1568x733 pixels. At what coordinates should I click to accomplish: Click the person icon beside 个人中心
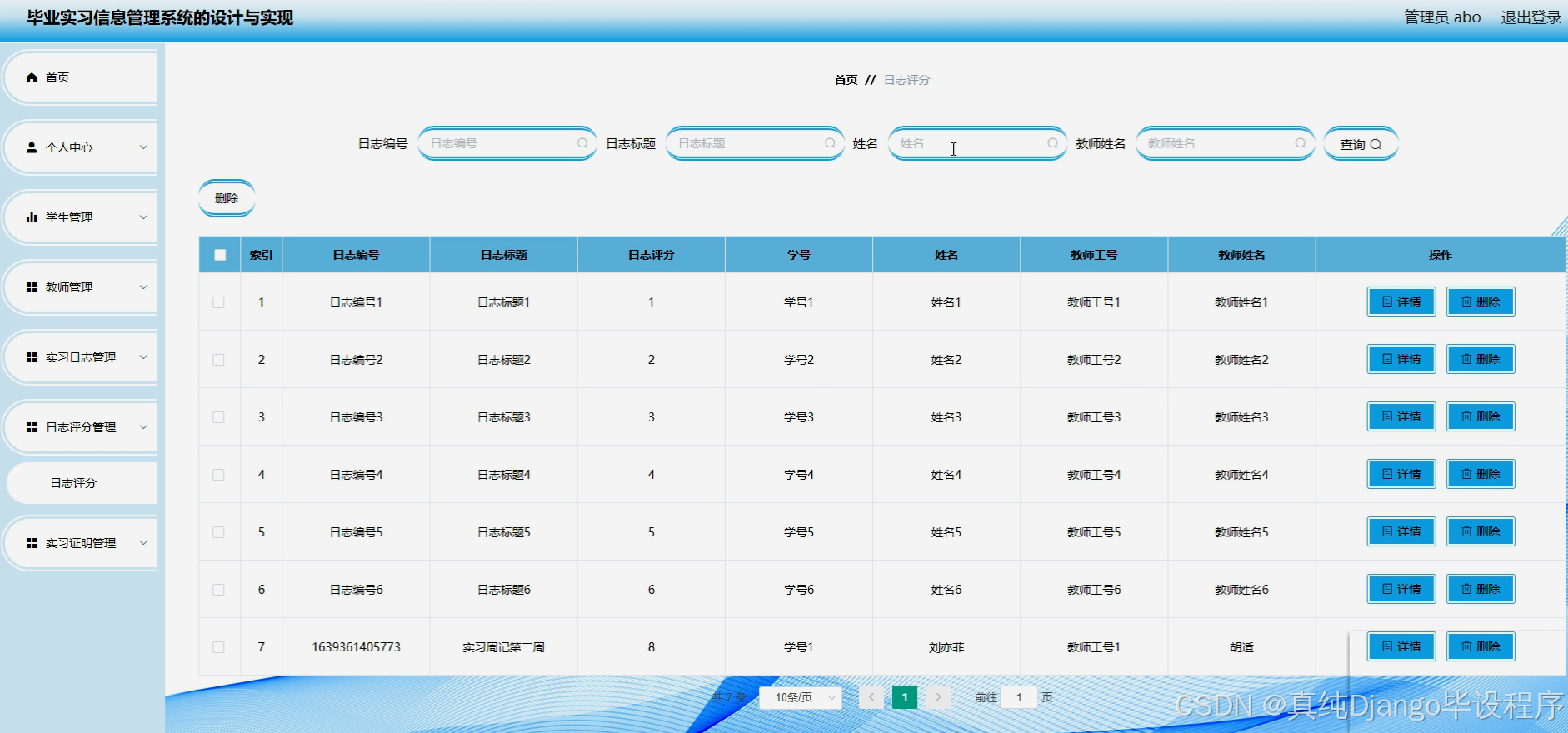(32, 147)
